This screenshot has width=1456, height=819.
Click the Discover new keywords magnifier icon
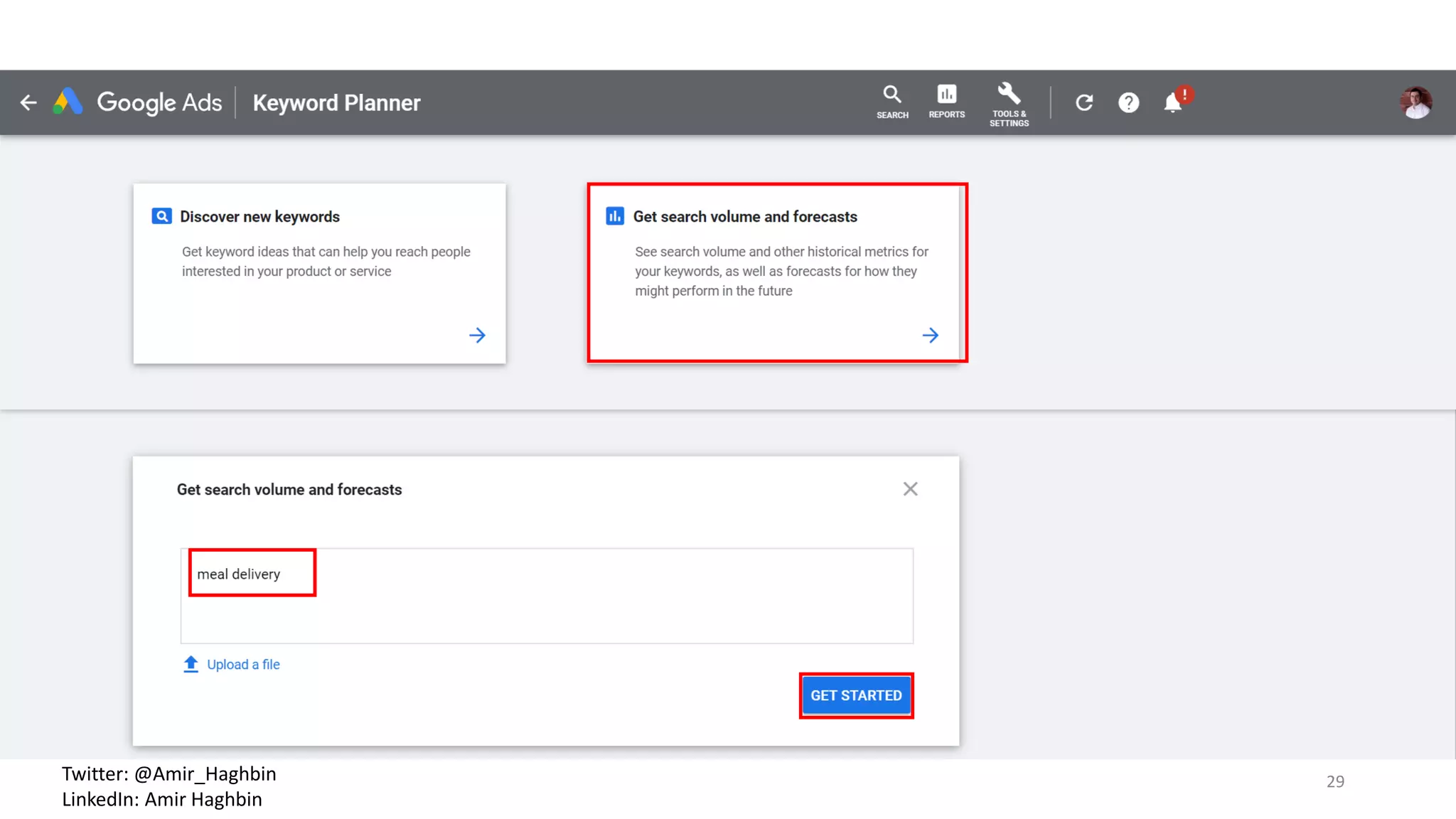[x=161, y=216]
